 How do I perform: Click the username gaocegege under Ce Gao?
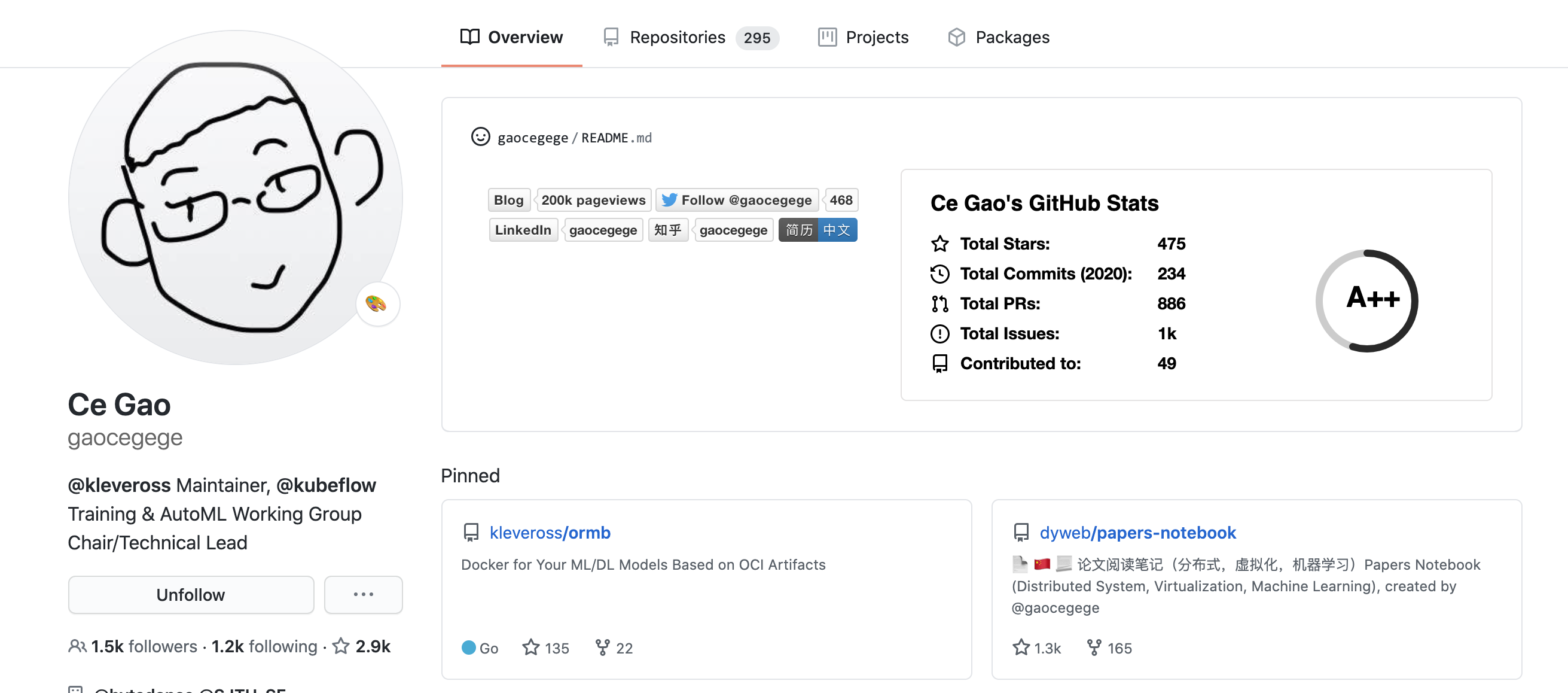(x=125, y=437)
